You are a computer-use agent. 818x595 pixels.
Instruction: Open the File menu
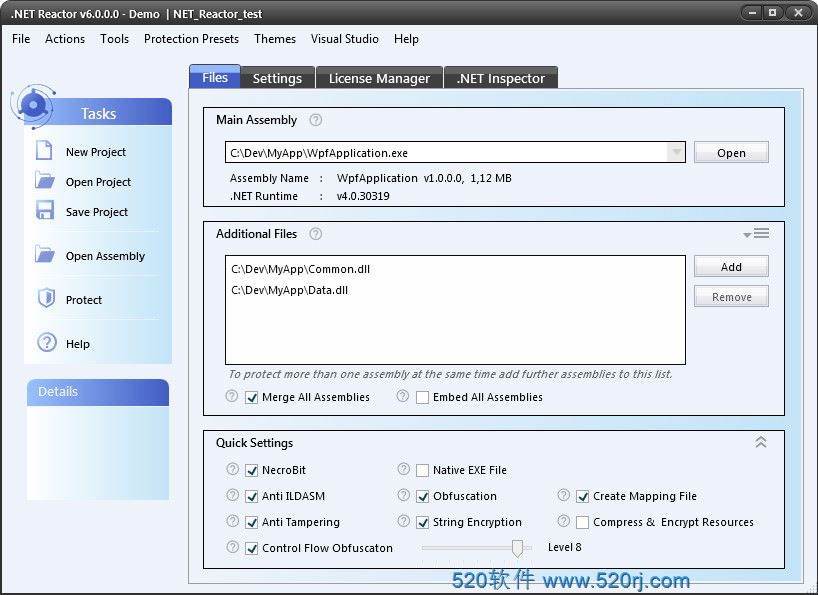click(21, 39)
